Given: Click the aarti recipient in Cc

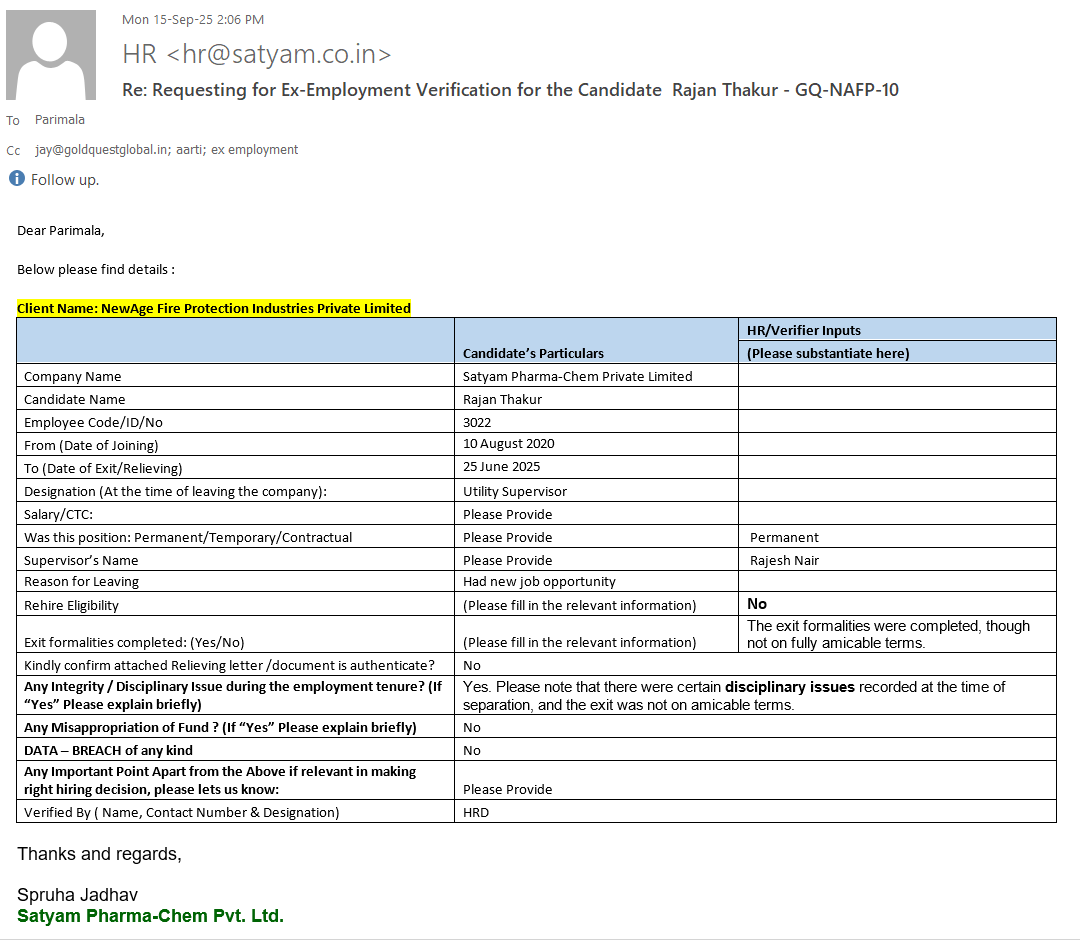Looking at the screenshot, I should point(189,150).
